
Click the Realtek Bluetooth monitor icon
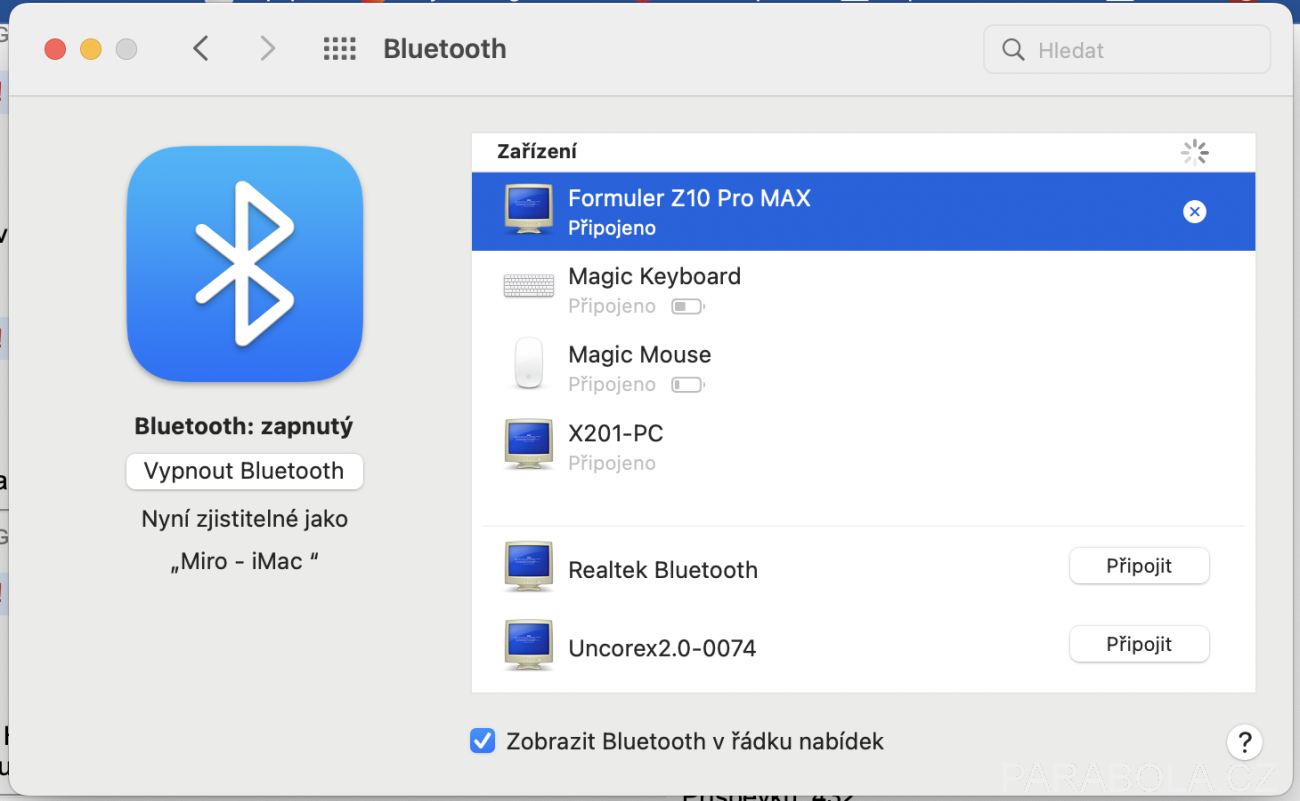[529, 567]
